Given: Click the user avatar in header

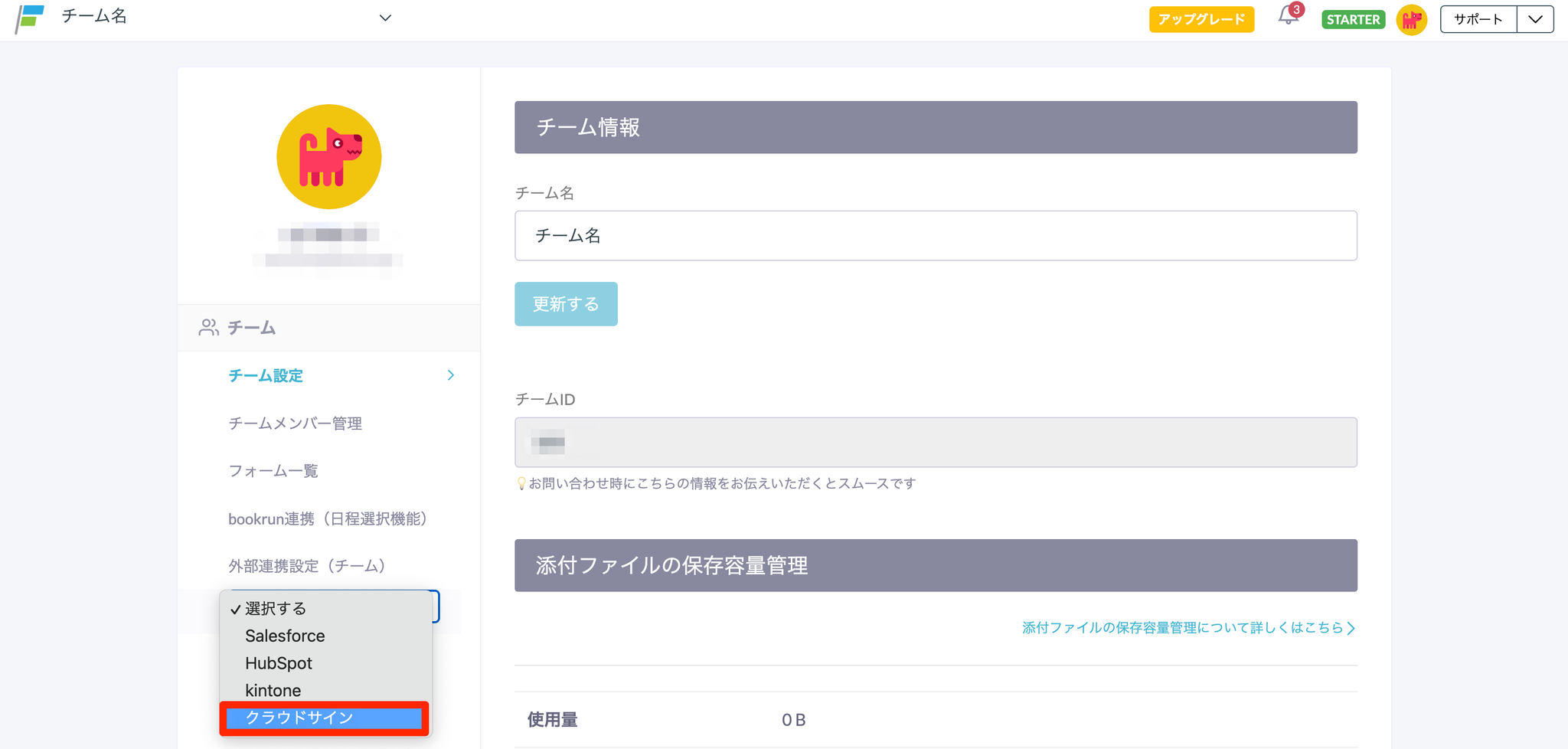Looking at the screenshot, I should [1411, 20].
